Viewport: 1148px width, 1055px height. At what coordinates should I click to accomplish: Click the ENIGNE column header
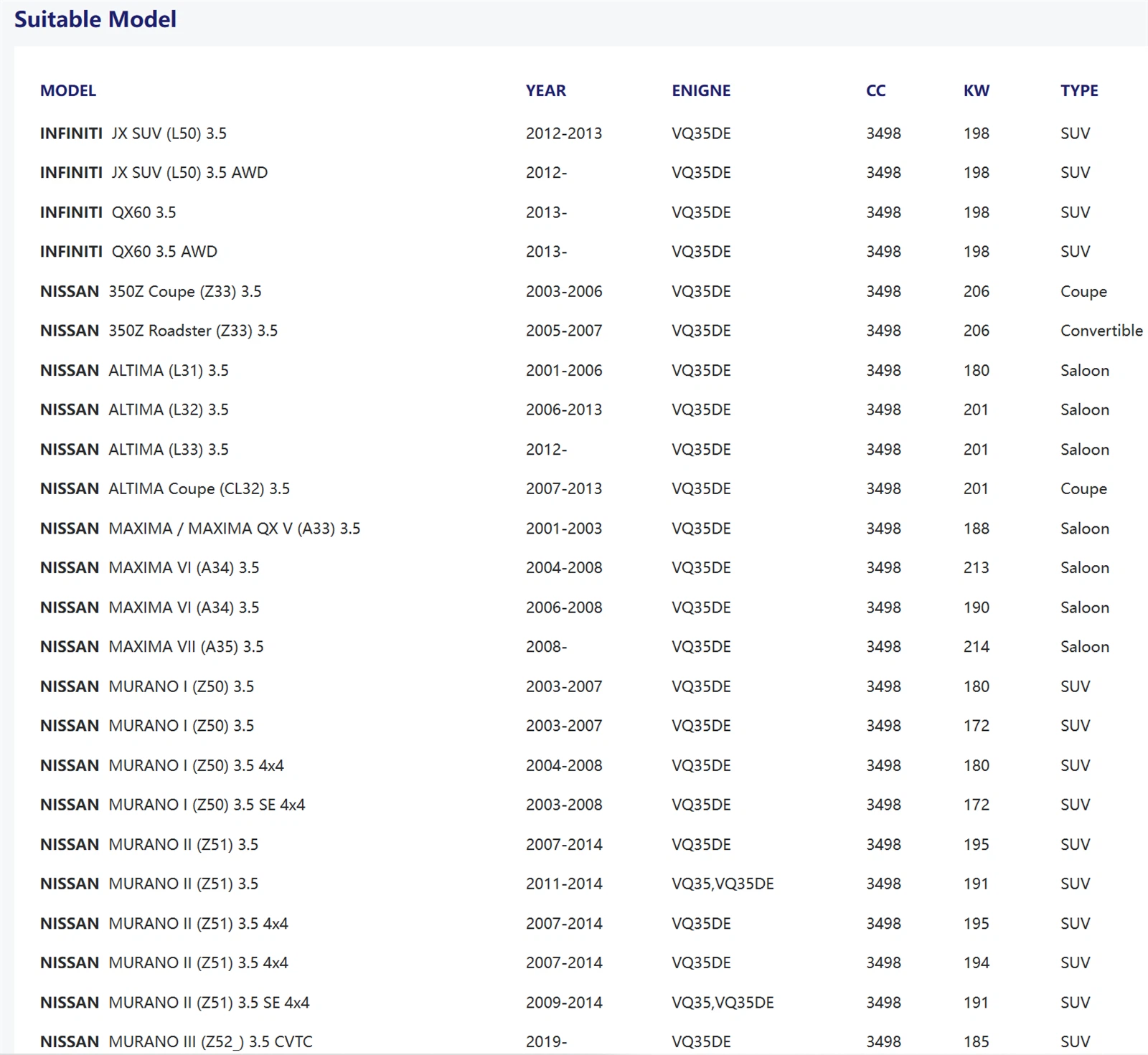701,90
